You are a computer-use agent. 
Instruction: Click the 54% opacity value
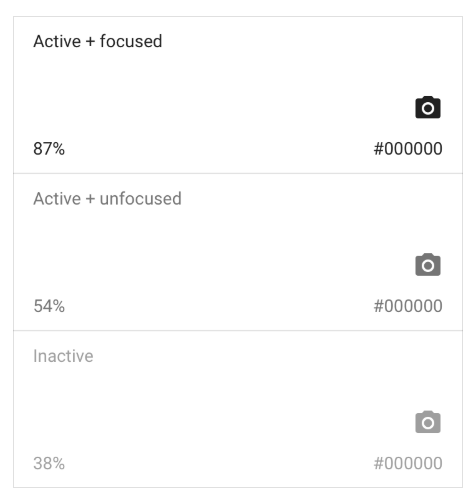(x=49, y=306)
